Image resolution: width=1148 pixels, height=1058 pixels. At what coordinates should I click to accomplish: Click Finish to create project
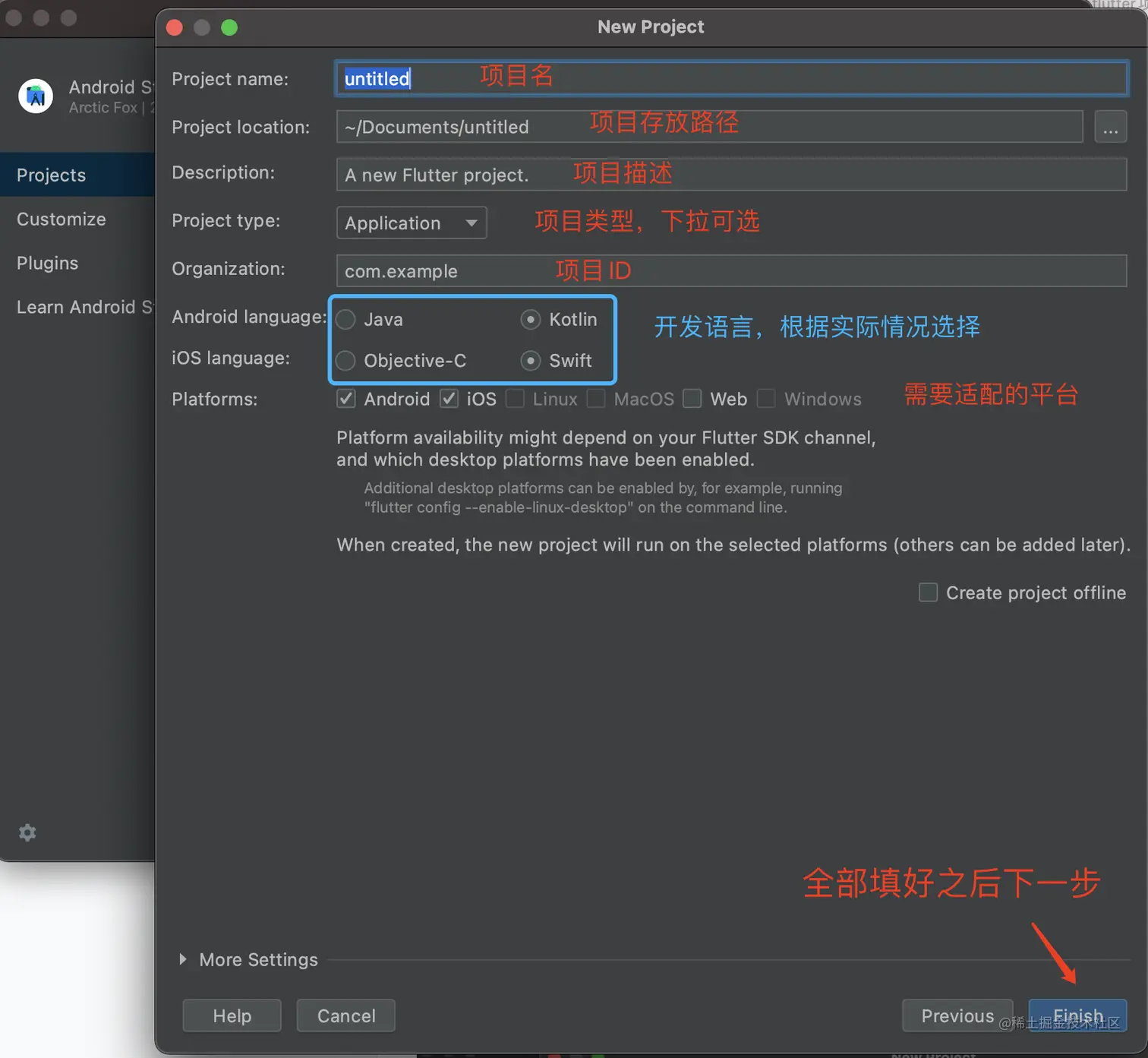(x=1077, y=1015)
